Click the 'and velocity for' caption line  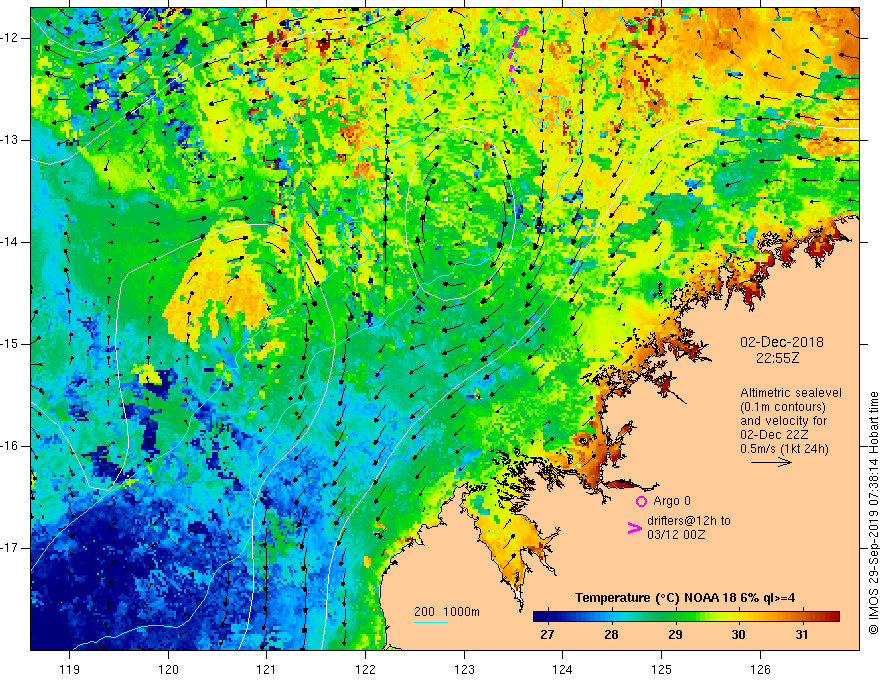pyautogui.click(x=783, y=421)
